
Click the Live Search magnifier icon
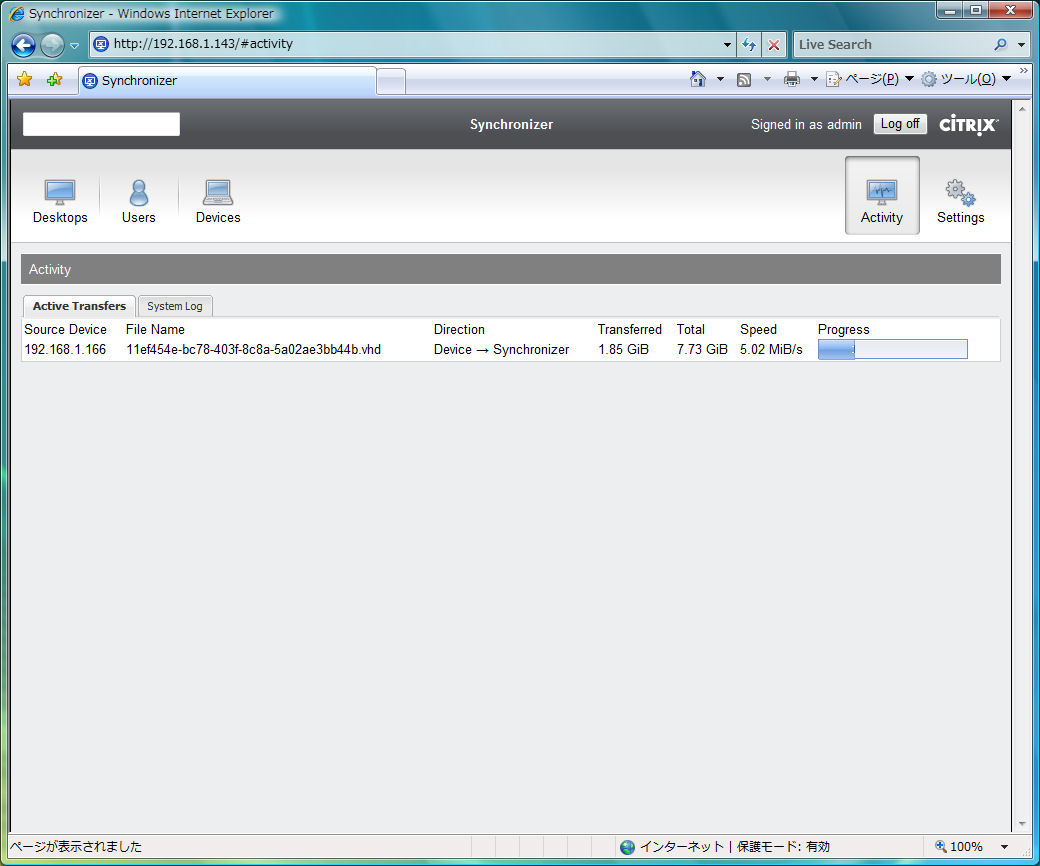[1000, 44]
